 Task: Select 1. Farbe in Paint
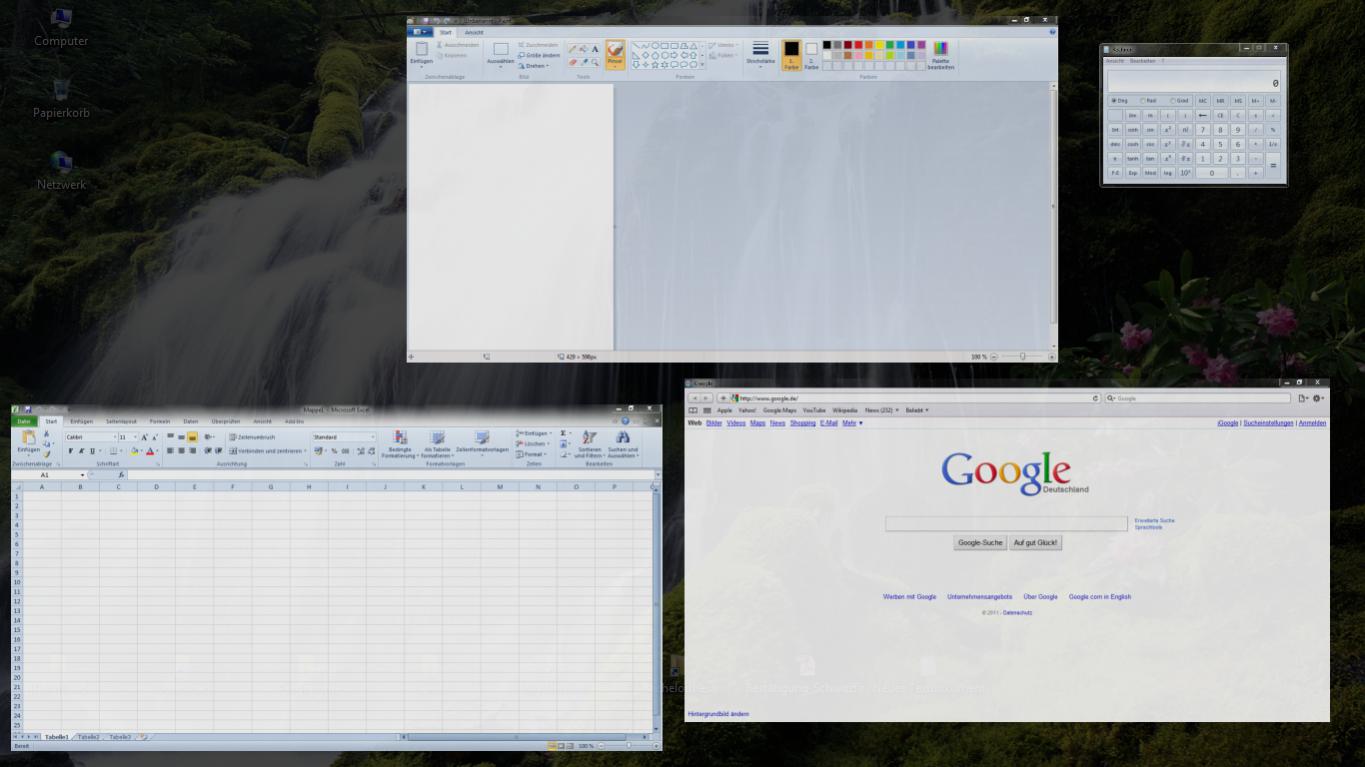click(x=791, y=55)
